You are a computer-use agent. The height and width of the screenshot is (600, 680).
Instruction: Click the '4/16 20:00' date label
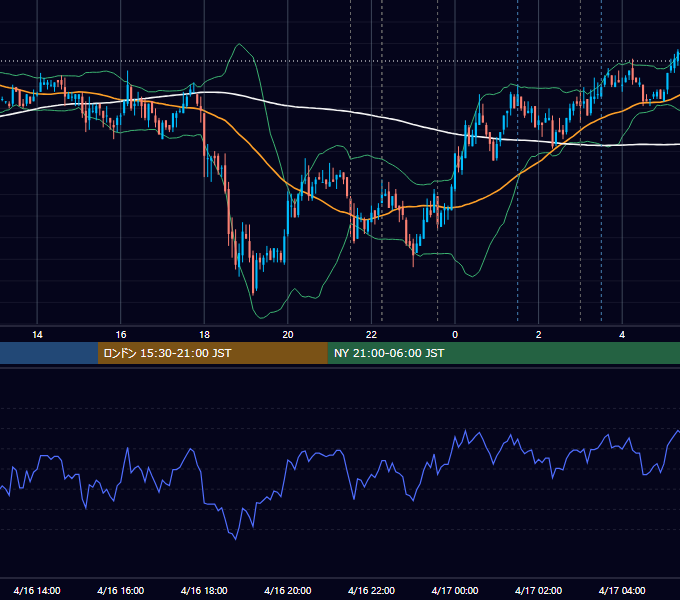pyautogui.click(x=288, y=590)
